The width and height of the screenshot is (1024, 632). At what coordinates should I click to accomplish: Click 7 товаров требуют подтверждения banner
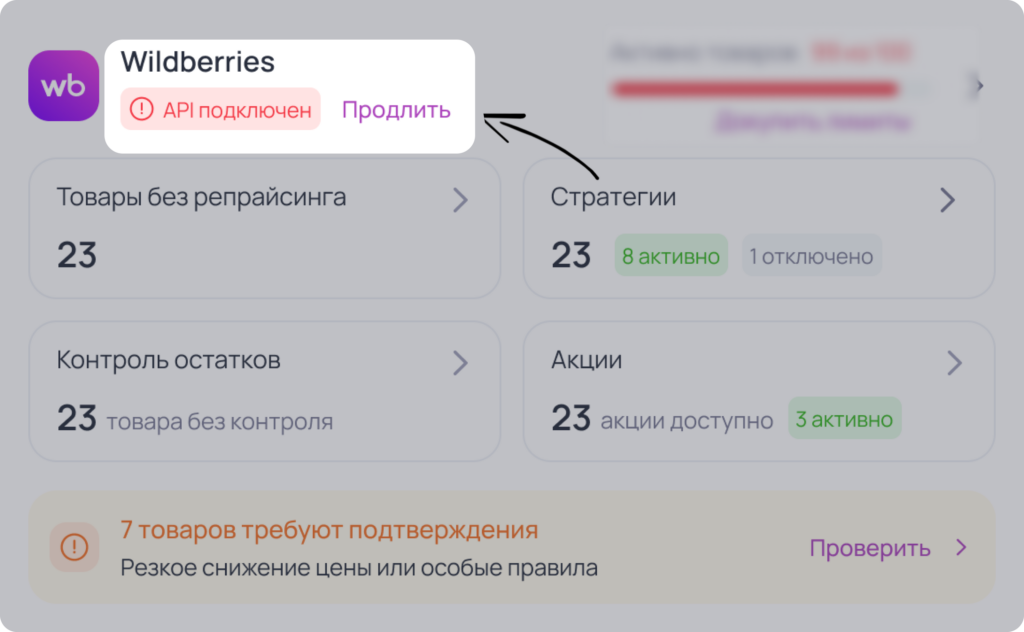tap(512, 547)
